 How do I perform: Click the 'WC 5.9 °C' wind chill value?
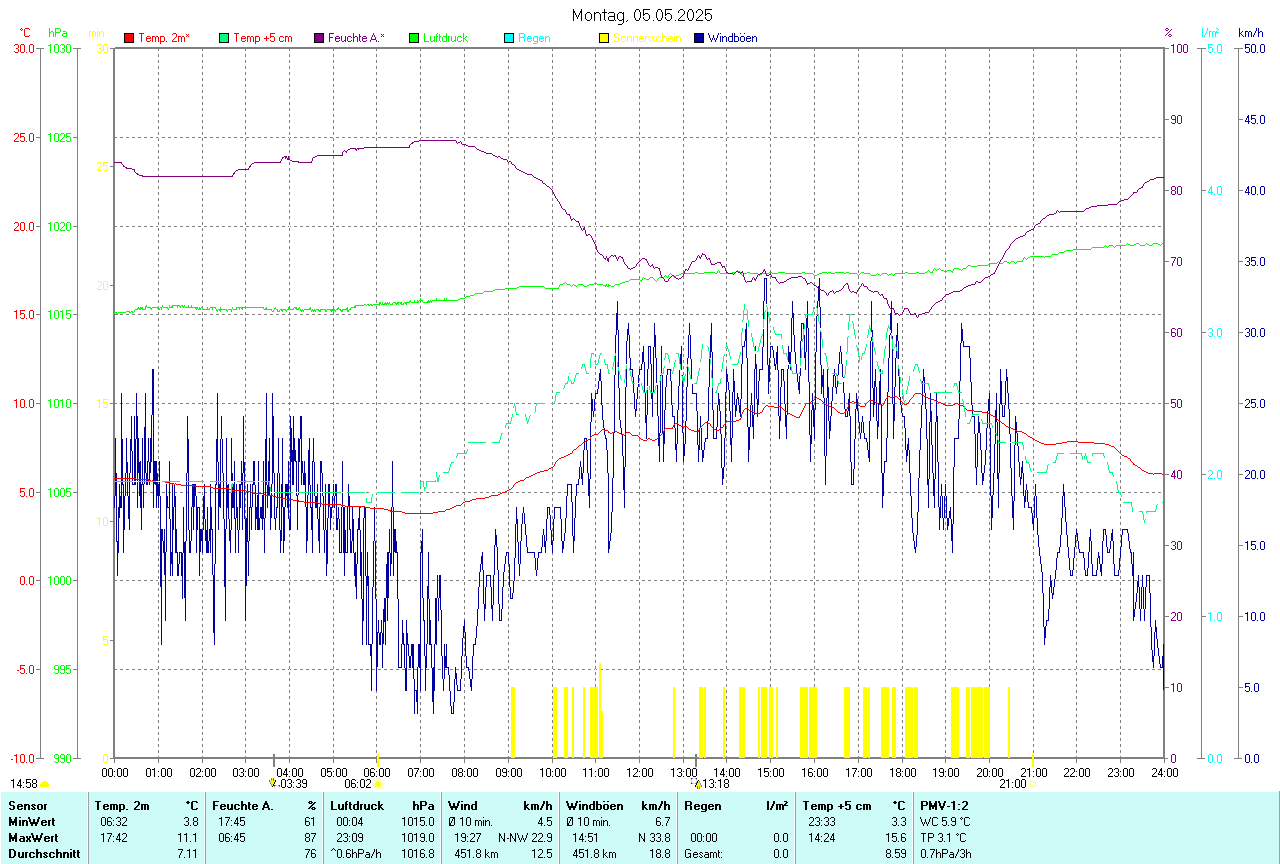945,821
